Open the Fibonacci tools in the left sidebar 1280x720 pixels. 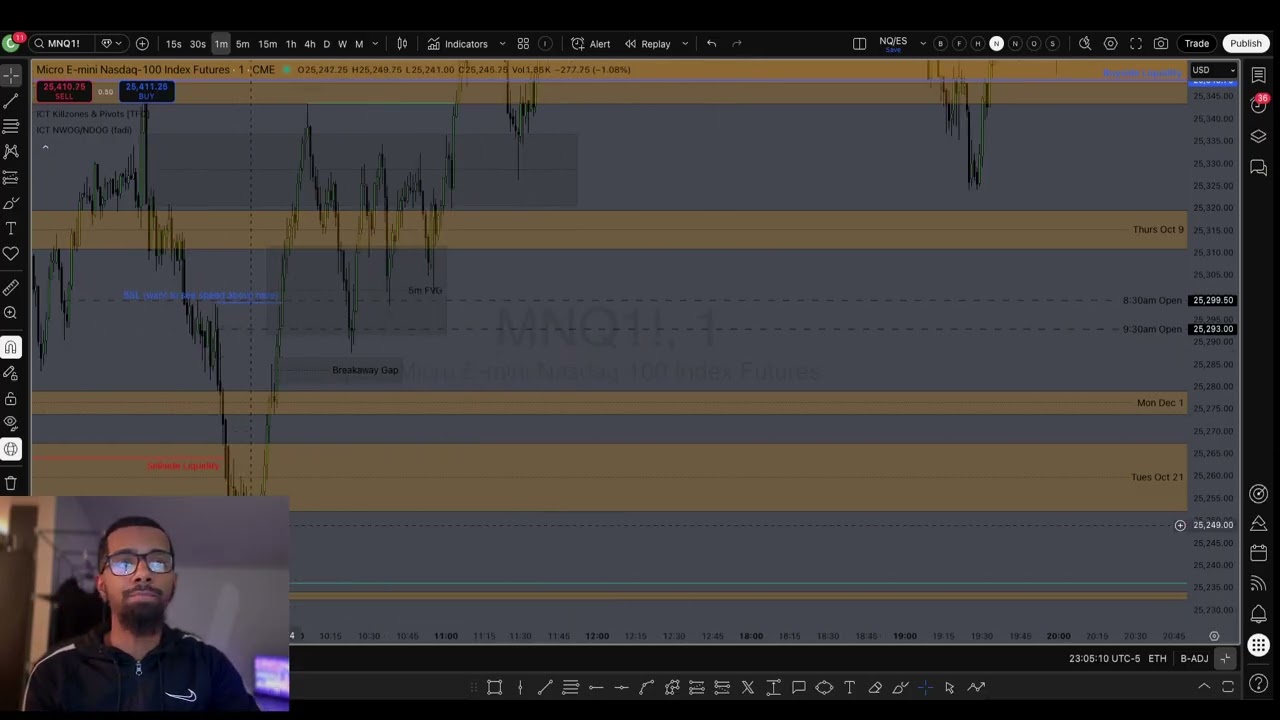click(11, 126)
